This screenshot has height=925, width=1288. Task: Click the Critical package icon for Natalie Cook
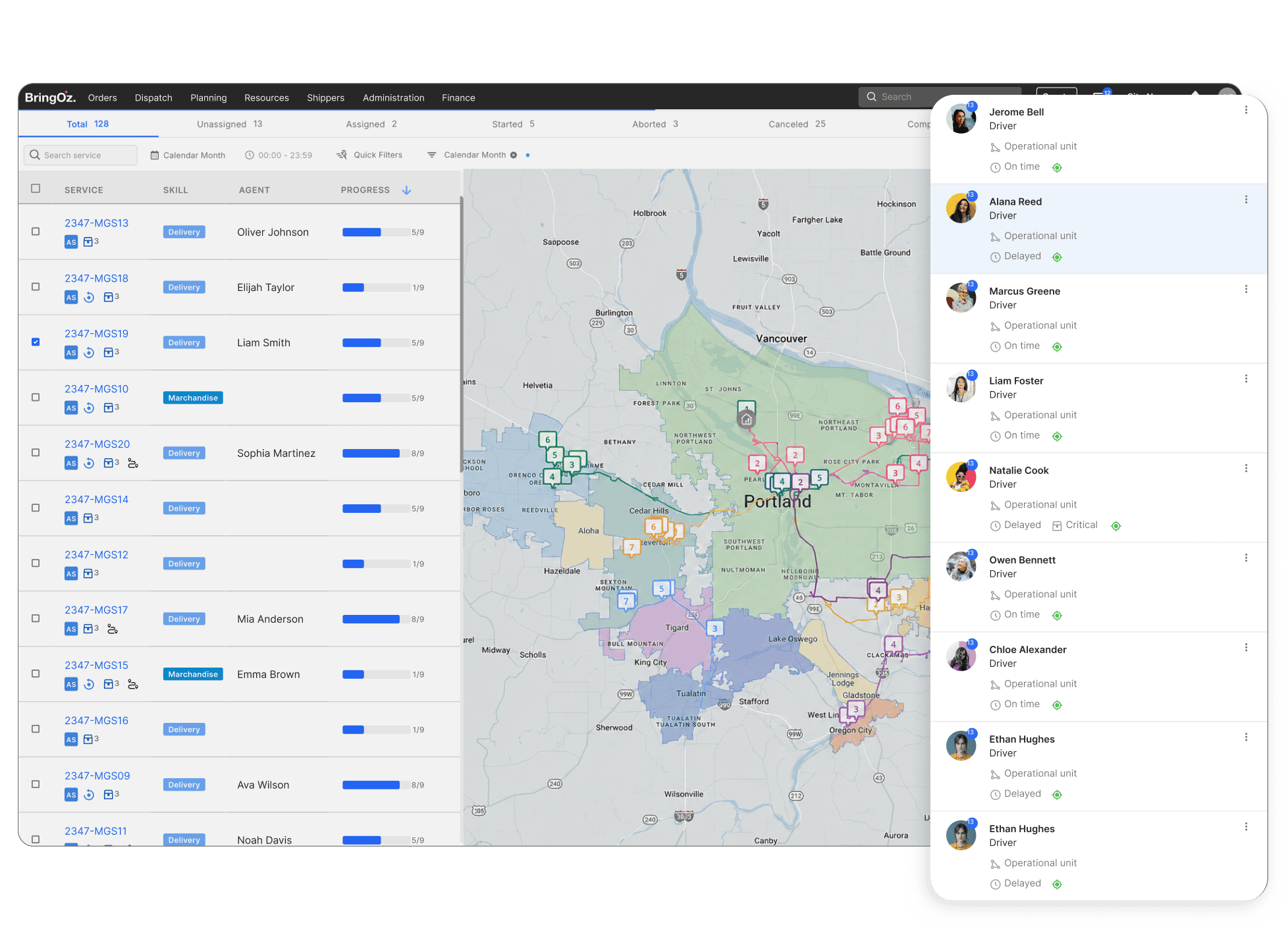click(x=1057, y=526)
